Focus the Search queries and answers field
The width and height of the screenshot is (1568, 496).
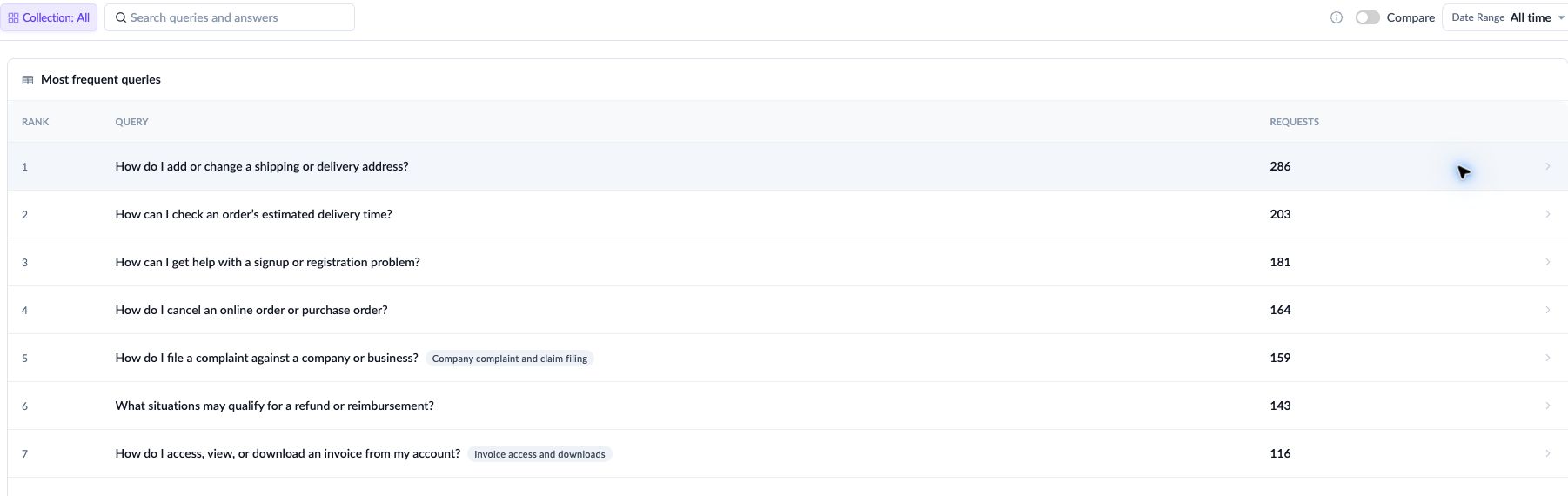[x=230, y=17]
